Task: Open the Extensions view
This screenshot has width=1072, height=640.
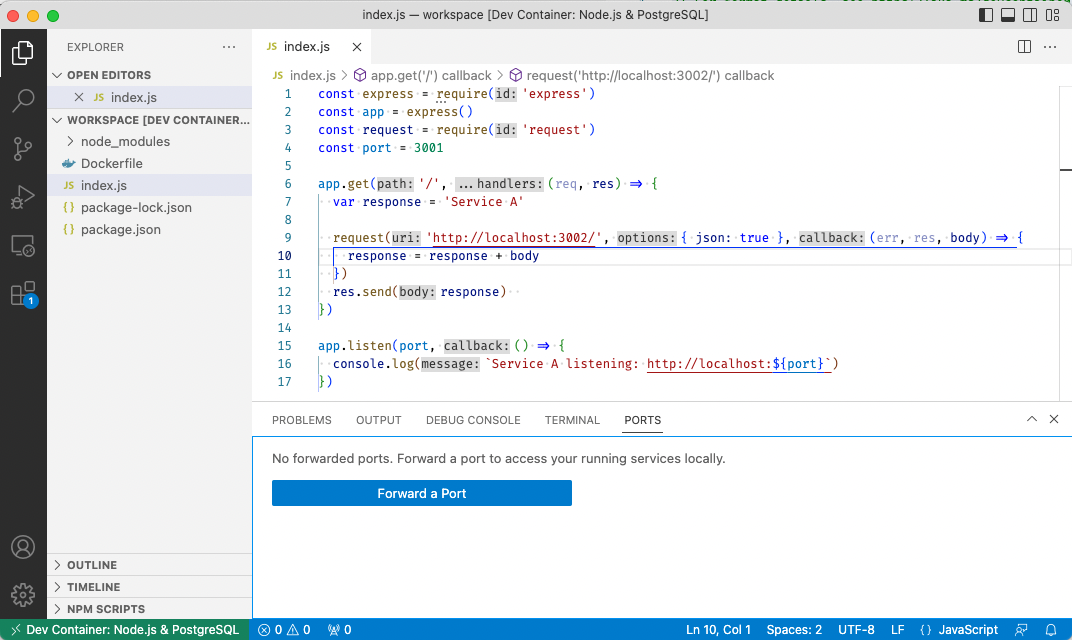Action: [23, 294]
